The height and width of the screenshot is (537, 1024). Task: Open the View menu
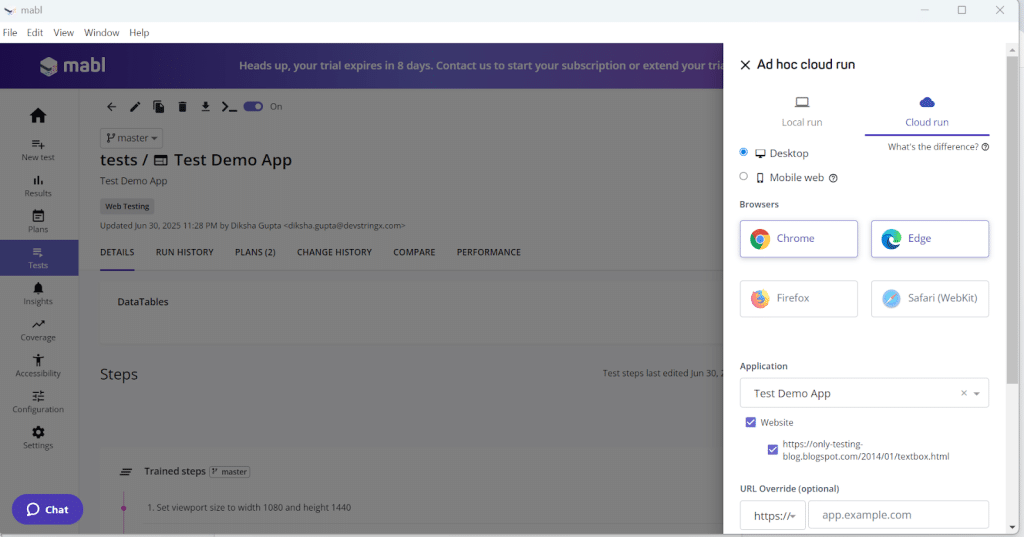click(63, 33)
